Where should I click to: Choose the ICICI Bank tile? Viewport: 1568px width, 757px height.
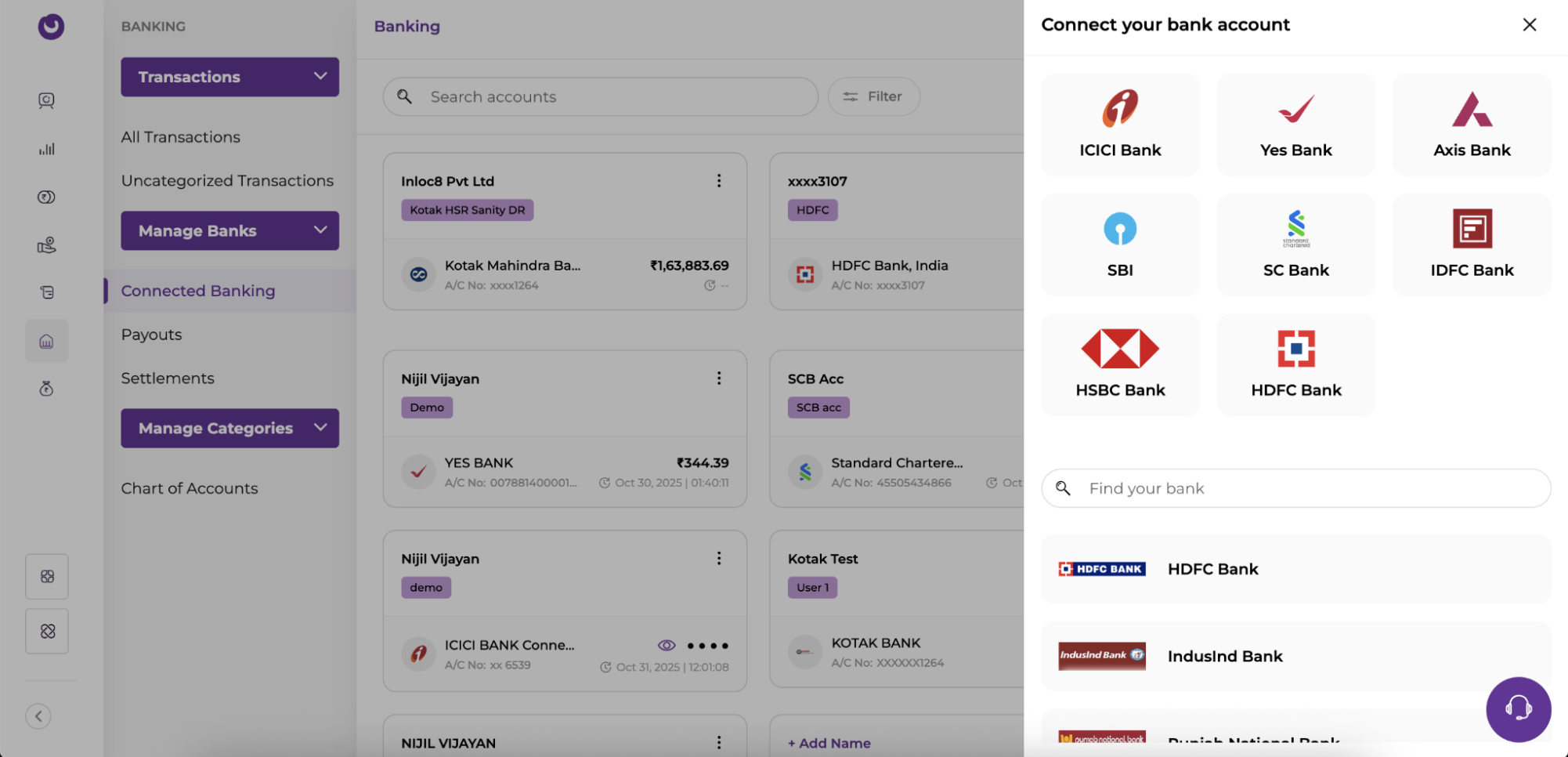1120,125
